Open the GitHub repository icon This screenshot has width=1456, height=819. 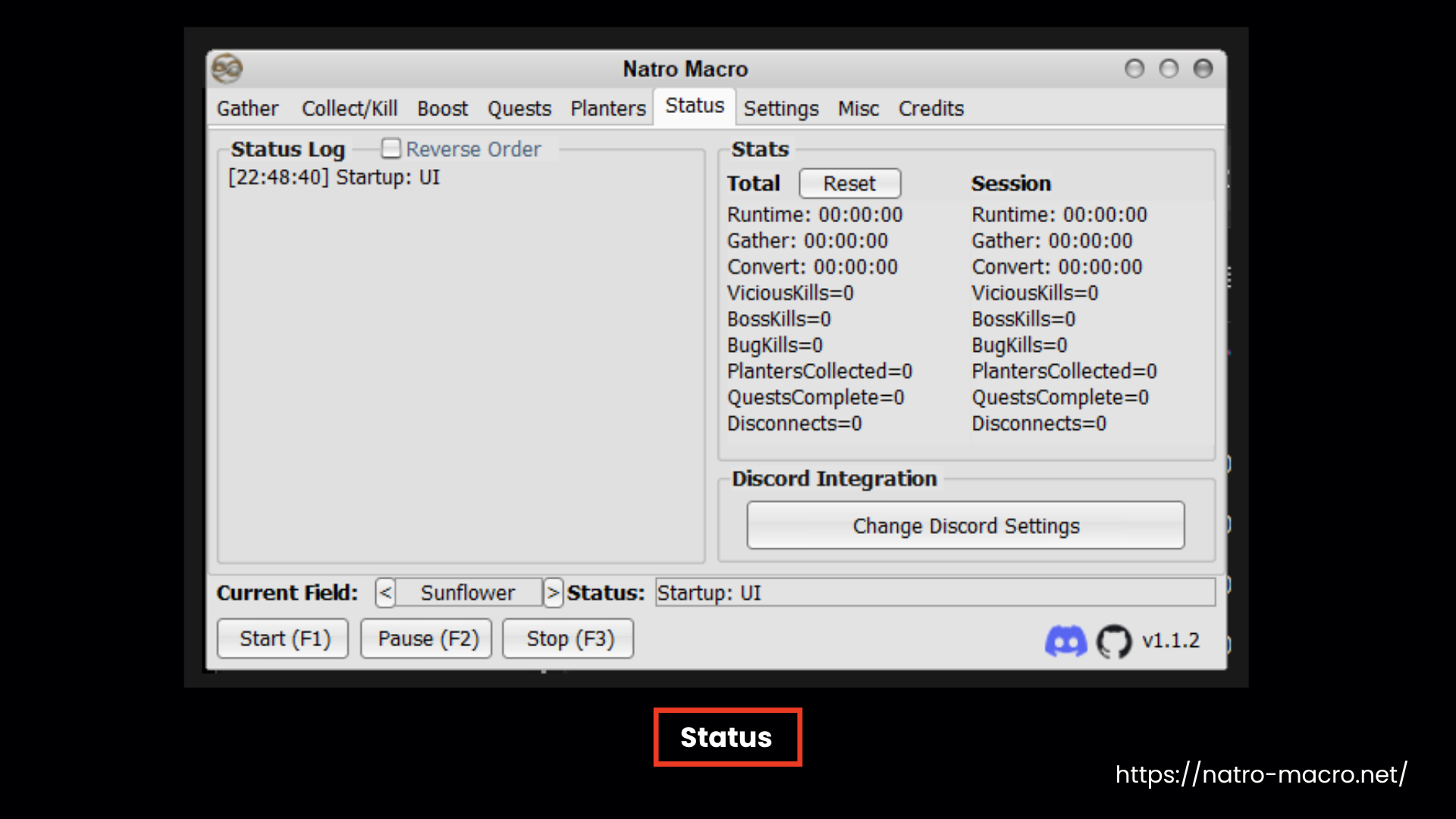coord(1114,641)
